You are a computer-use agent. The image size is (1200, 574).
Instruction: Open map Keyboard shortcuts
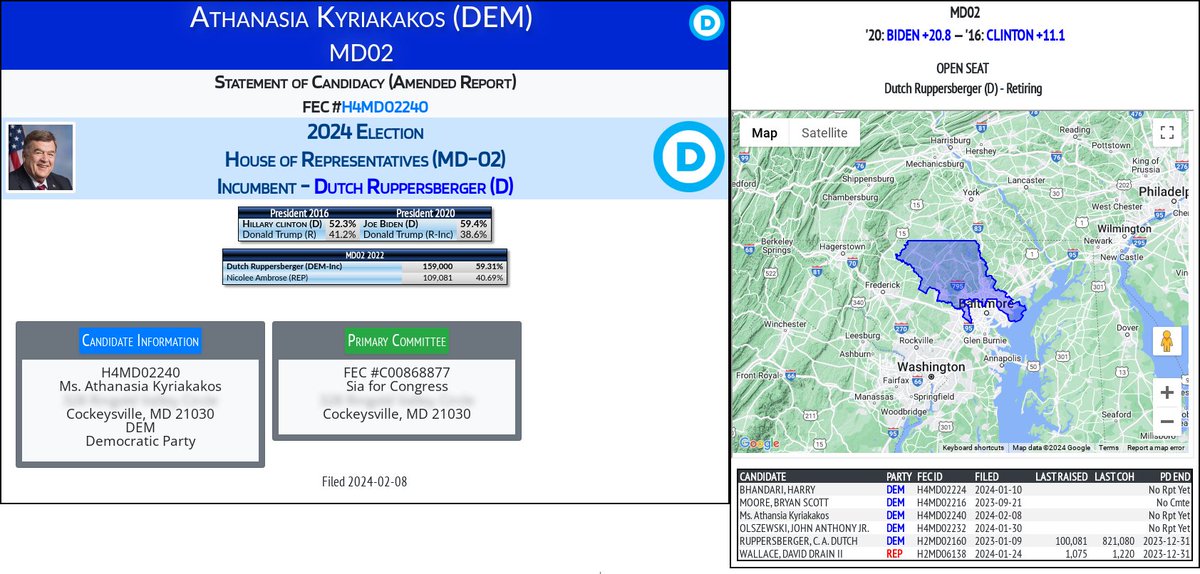point(973,448)
